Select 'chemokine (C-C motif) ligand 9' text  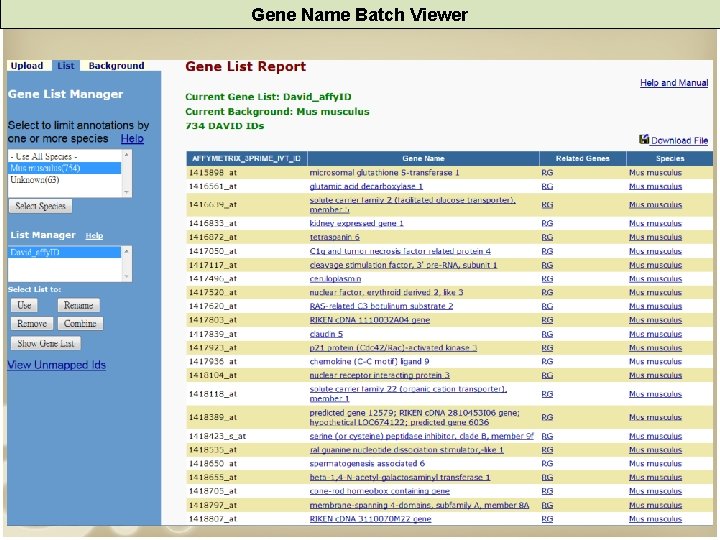(x=369, y=361)
